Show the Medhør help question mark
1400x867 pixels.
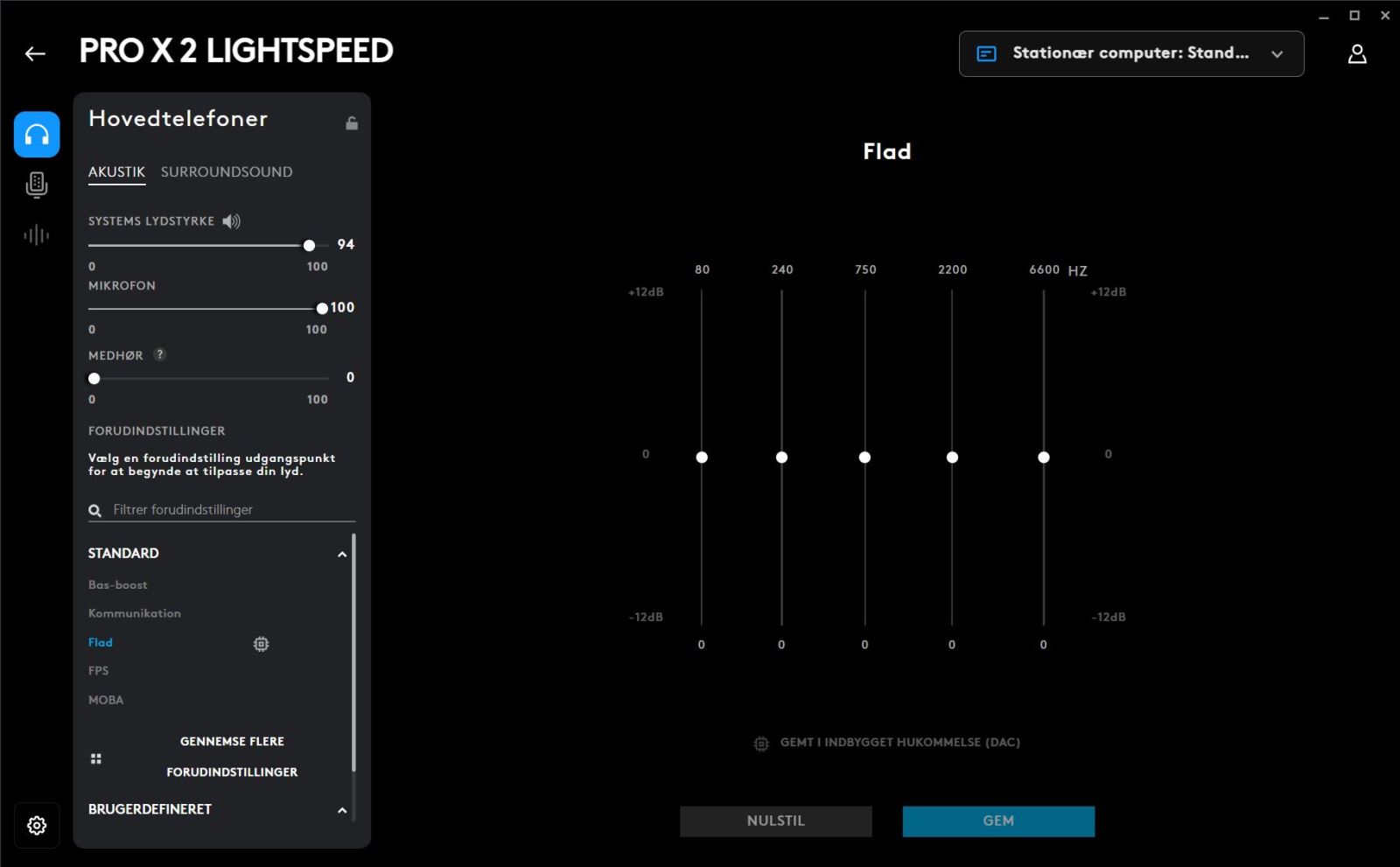click(x=159, y=354)
